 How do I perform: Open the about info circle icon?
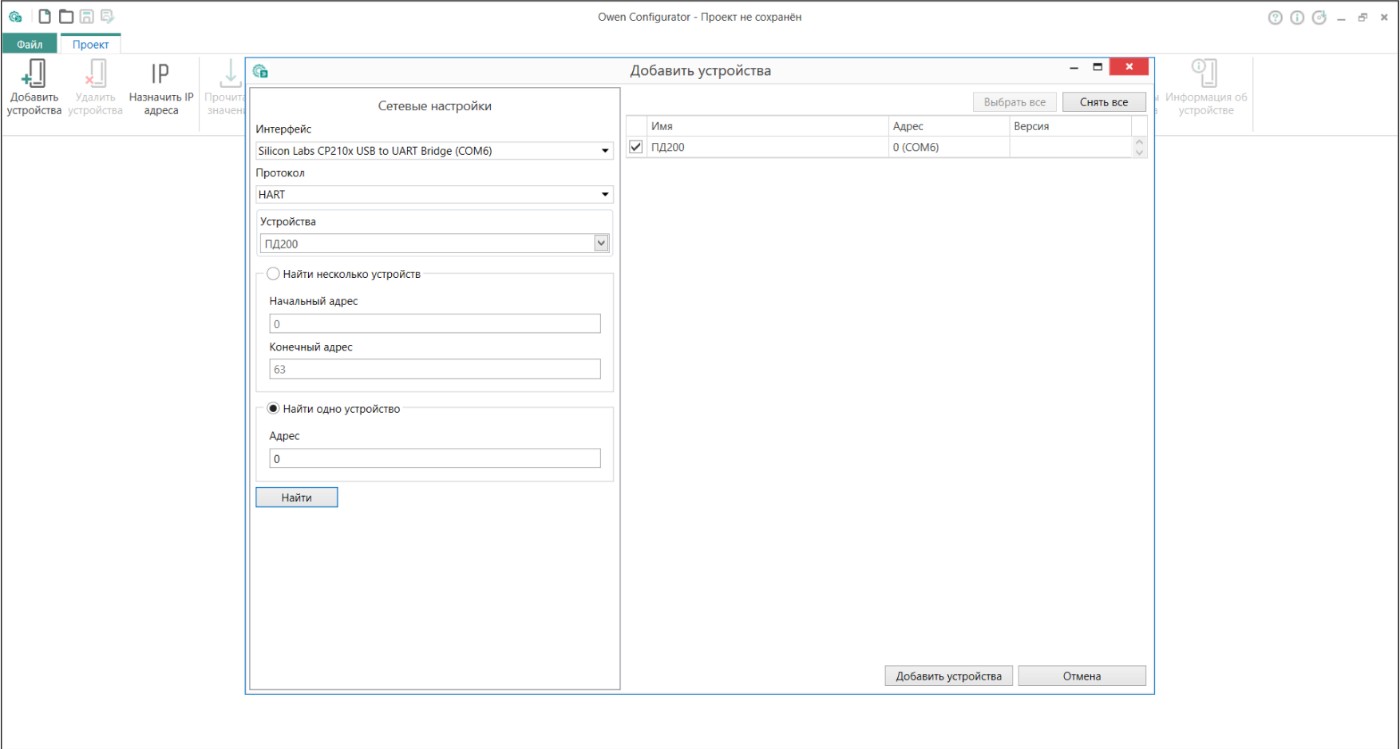point(1297,18)
